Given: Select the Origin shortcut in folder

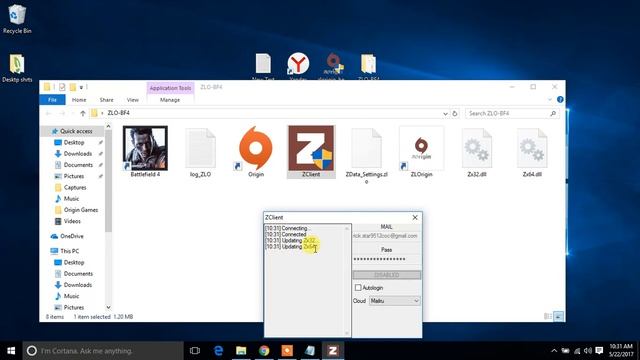Looking at the screenshot, I should 256,148.
